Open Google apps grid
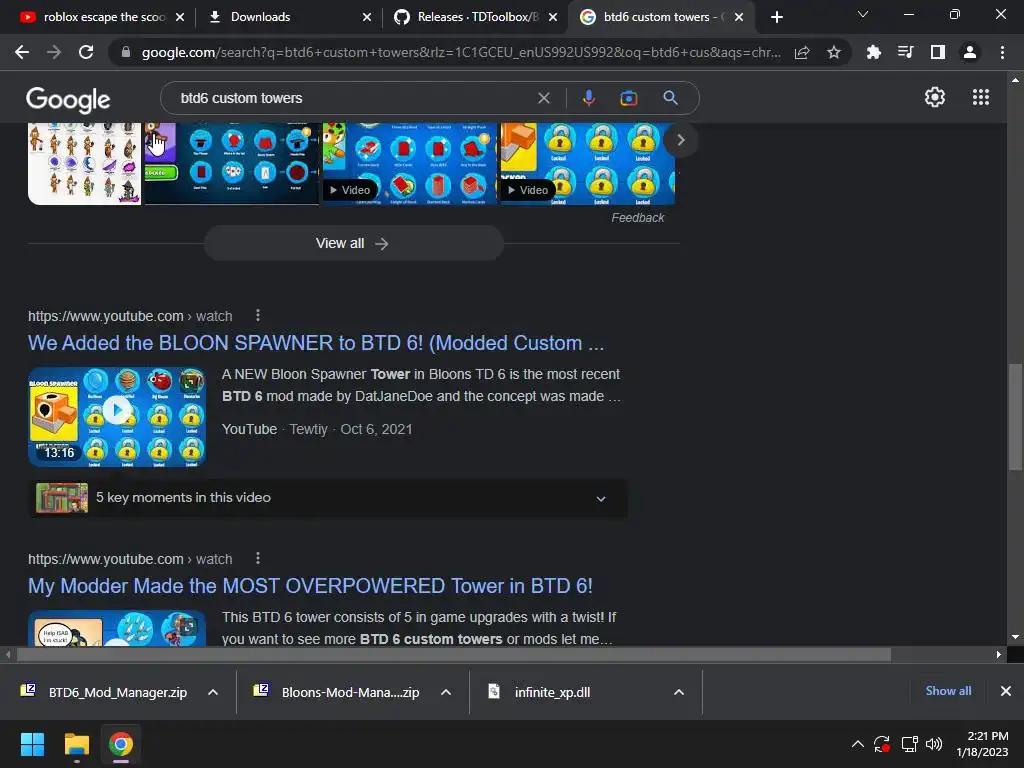This screenshot has width=1024, height=768. tap(980, 97)
